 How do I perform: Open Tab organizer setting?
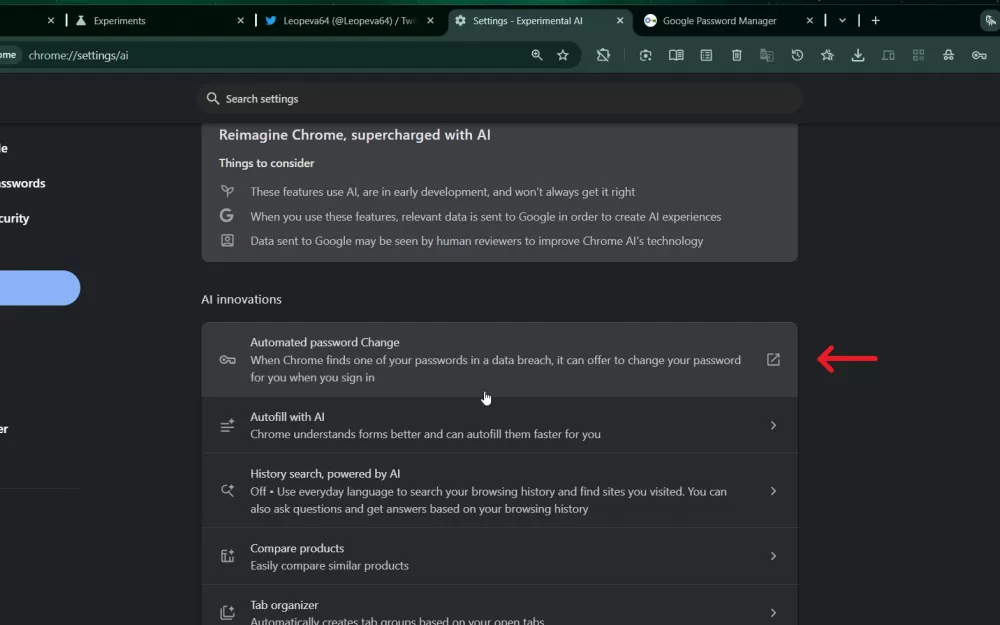point(499,605)
